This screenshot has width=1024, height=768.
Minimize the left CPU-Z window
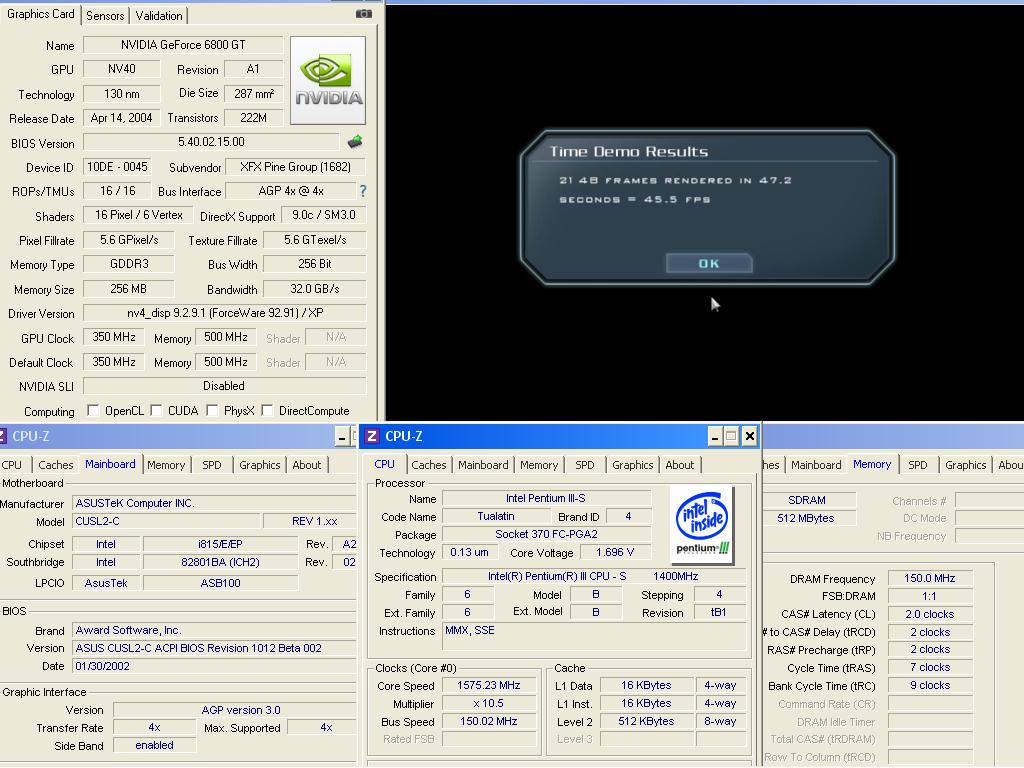pos(342,436)
